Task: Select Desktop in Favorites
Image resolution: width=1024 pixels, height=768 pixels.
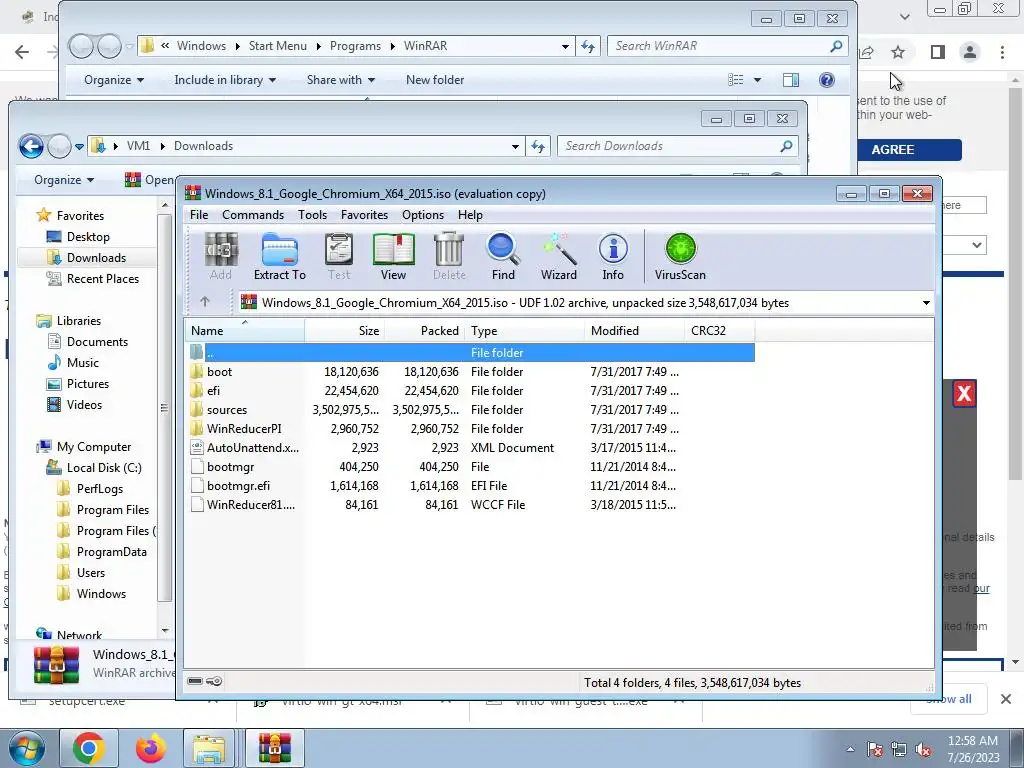Action: point(78,236)
